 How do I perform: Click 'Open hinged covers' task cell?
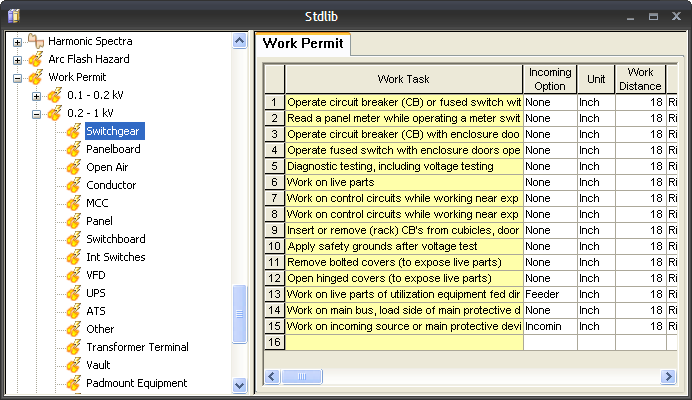coord(404,278)
